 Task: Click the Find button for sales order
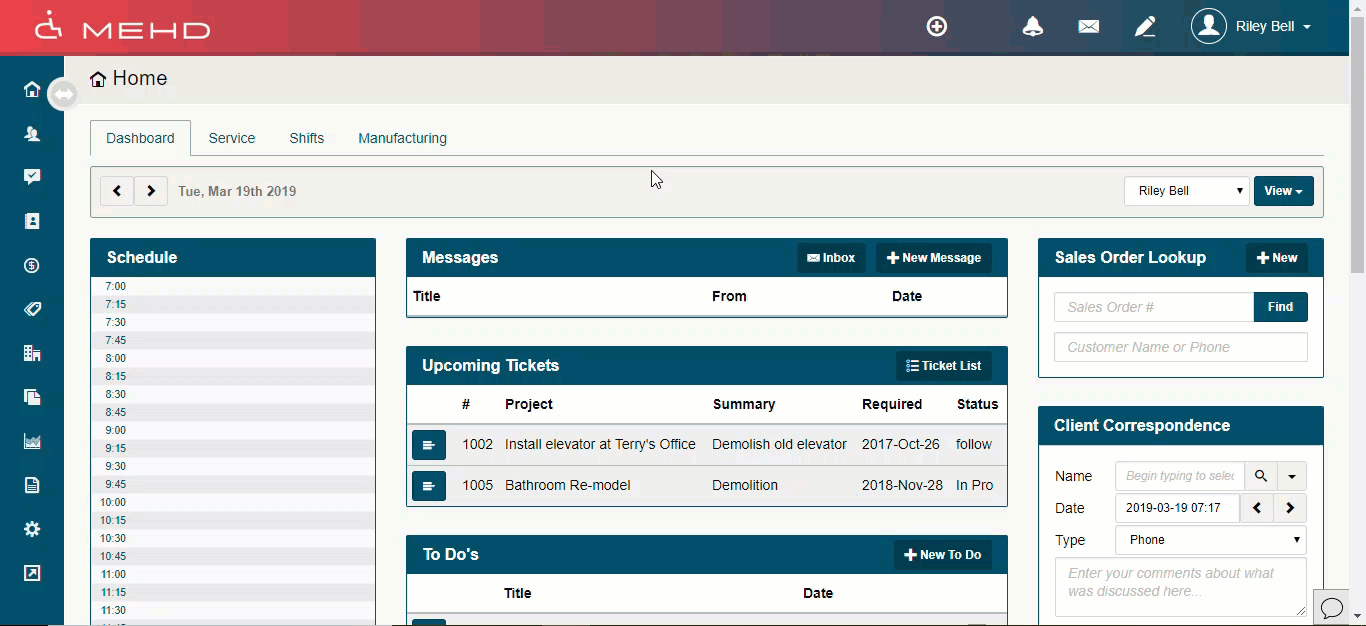coord(1281,307)
